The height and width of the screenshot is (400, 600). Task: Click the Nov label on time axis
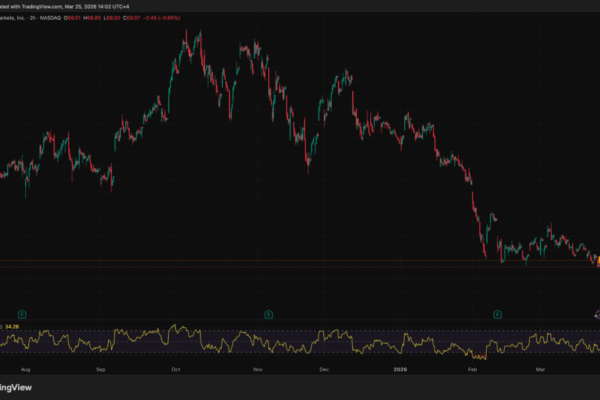coord(257,368)
